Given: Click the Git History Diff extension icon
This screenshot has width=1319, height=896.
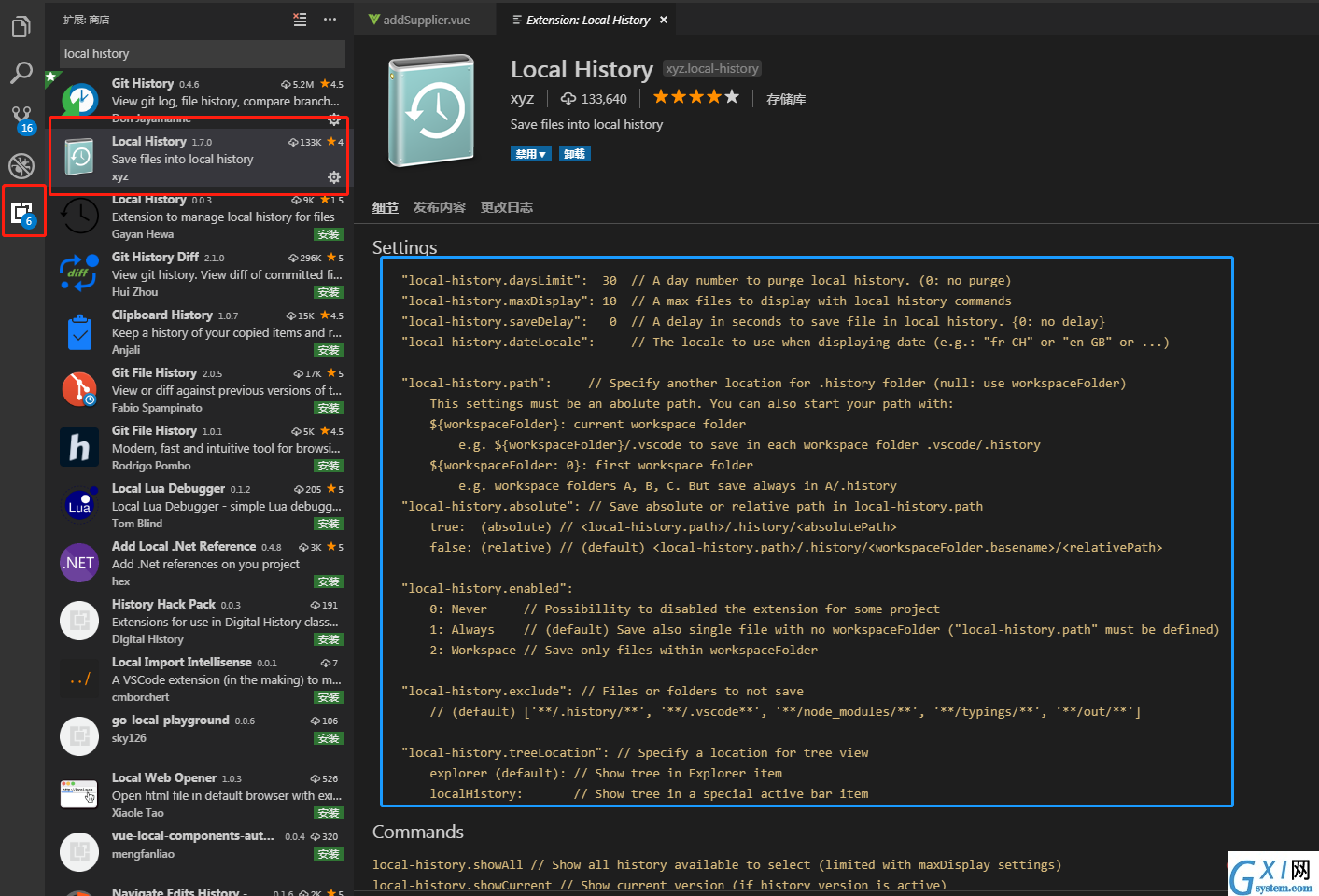Looking at the screenshot, I should point(79,273).
